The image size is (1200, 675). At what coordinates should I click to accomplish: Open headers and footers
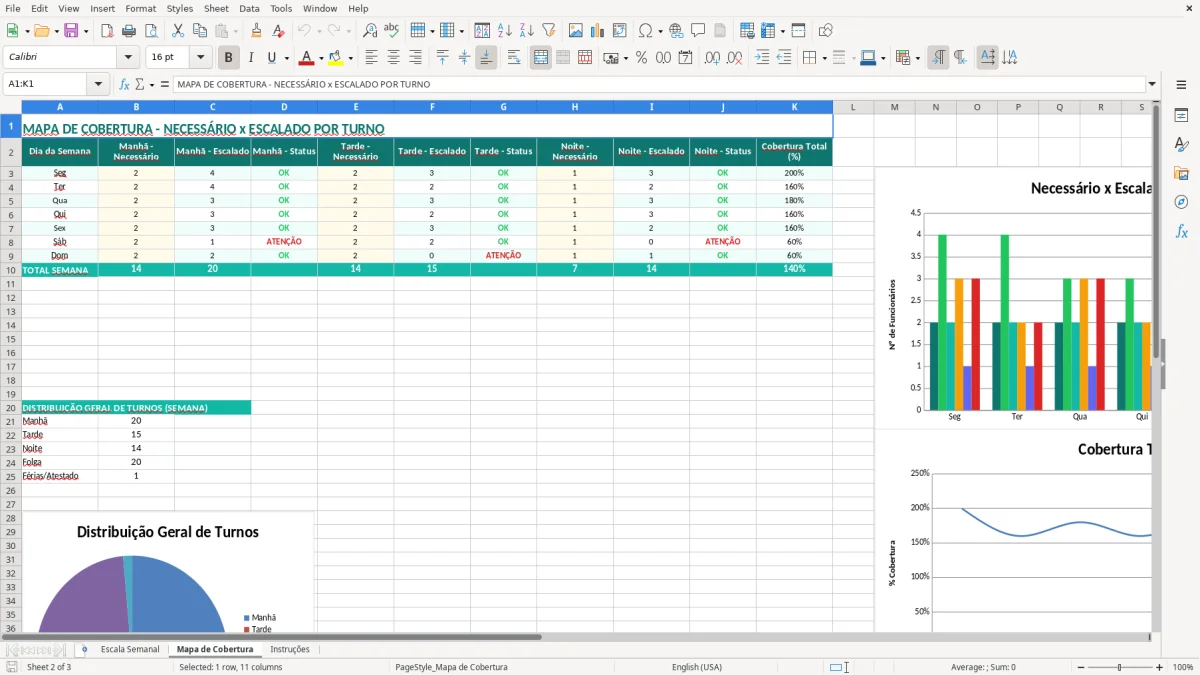click(720, 31)
